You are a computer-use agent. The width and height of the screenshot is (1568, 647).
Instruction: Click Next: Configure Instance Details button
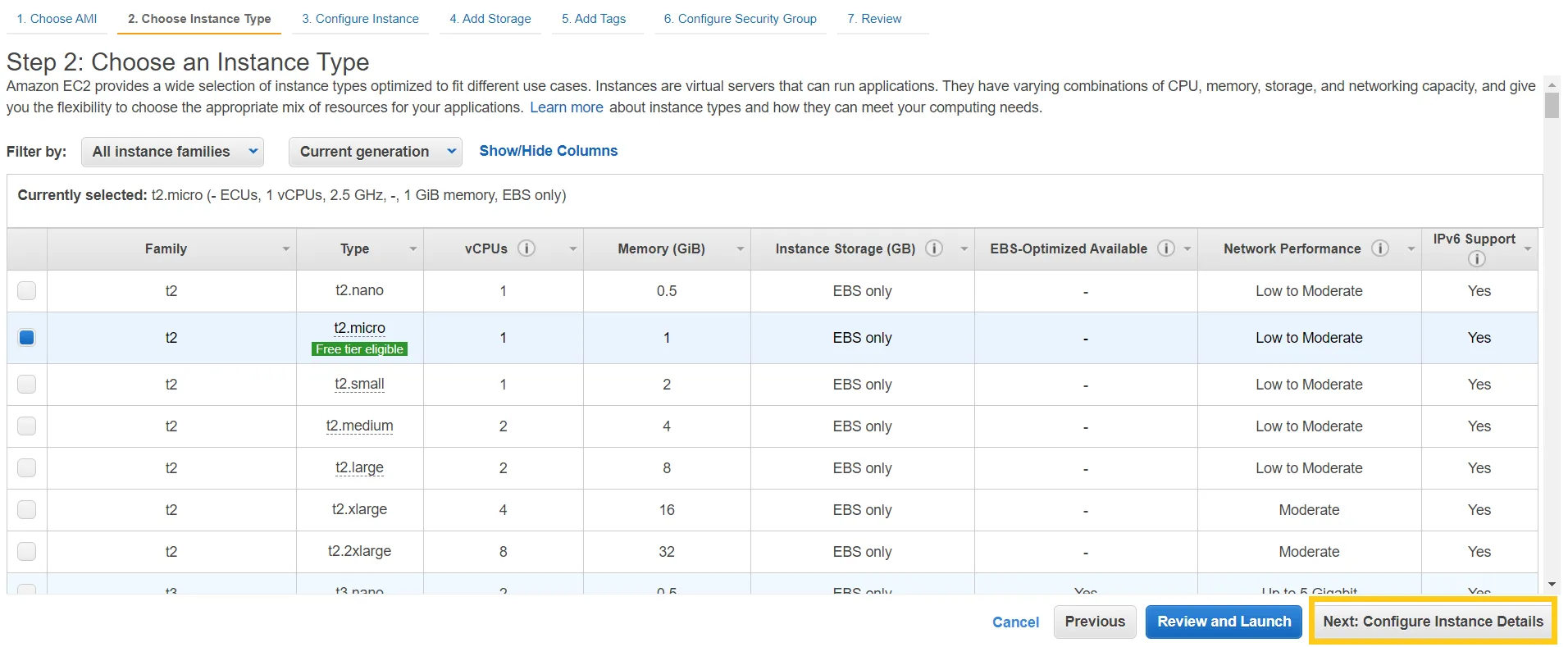[x=1433, y=622]
